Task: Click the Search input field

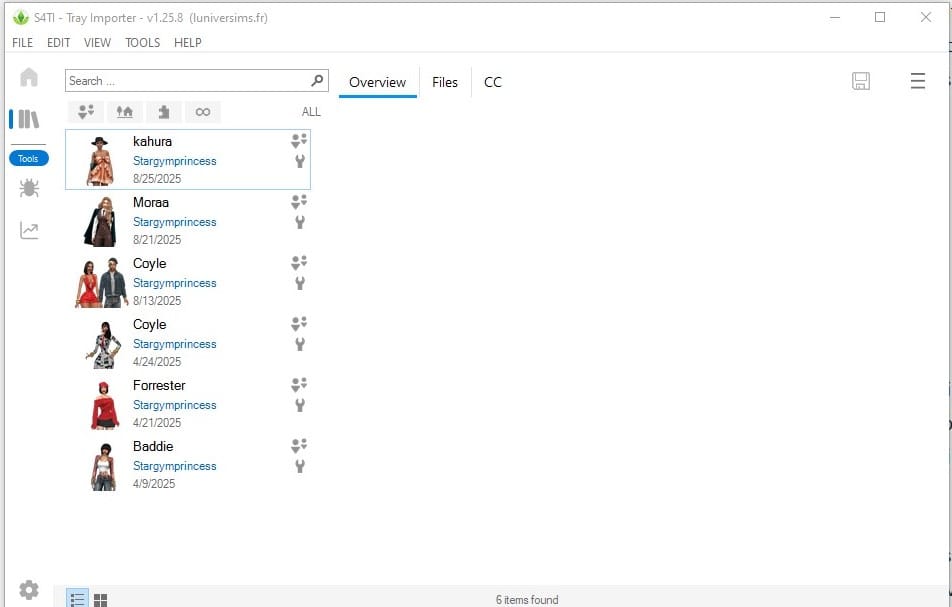Action: coord(185,81)
